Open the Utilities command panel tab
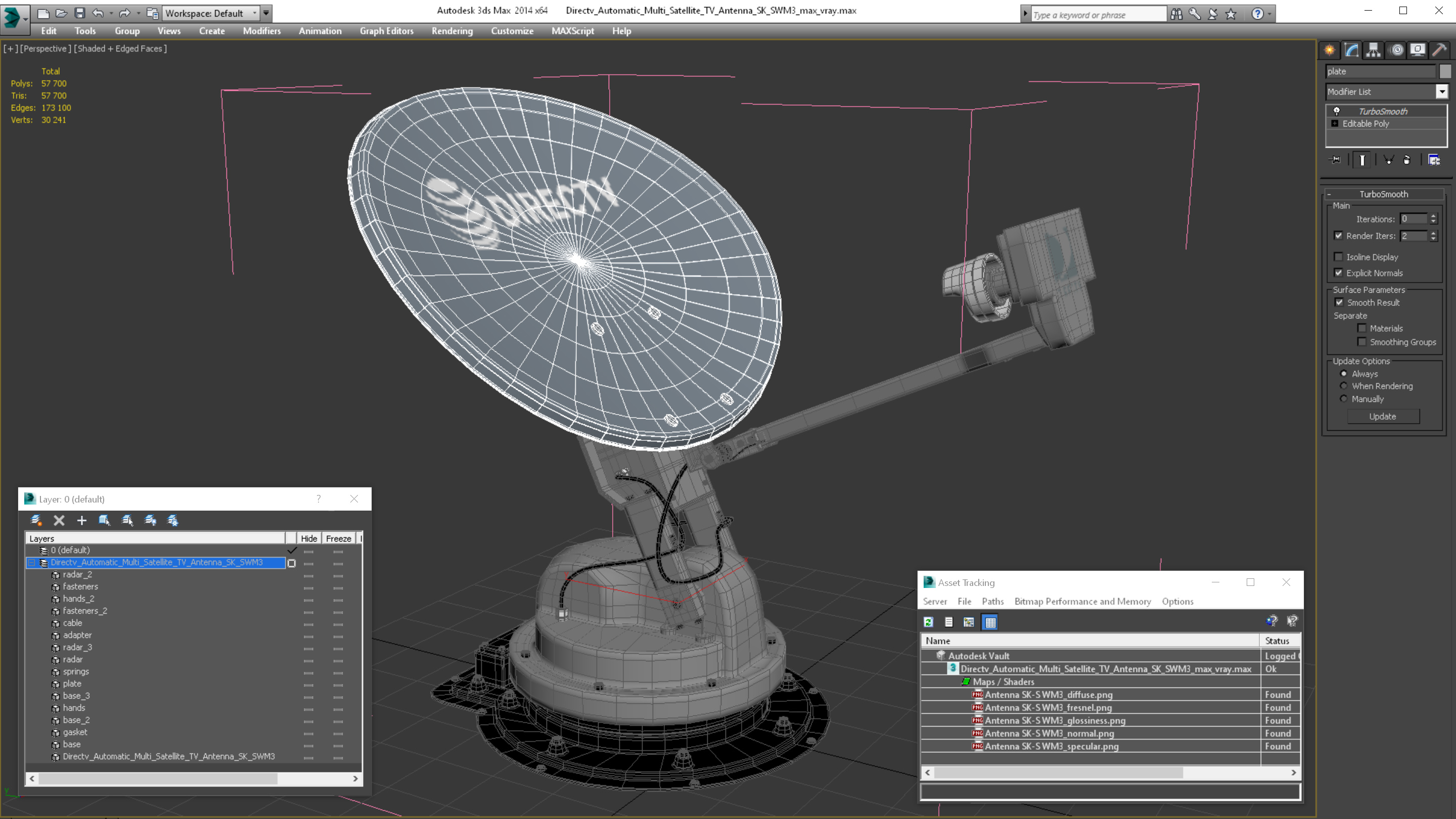The width and height of the screenshot is (1456, 819). point(1439,51)
